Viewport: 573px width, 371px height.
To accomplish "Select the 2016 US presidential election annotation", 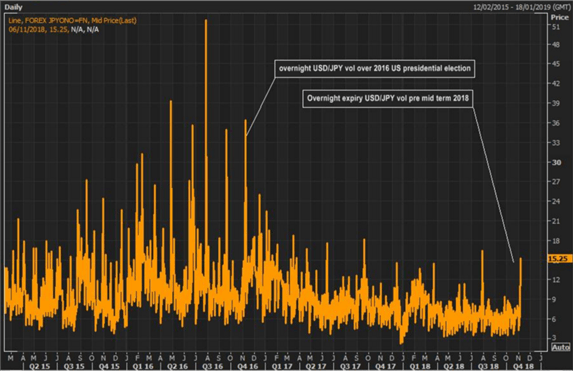I will [x=375, y=69].
